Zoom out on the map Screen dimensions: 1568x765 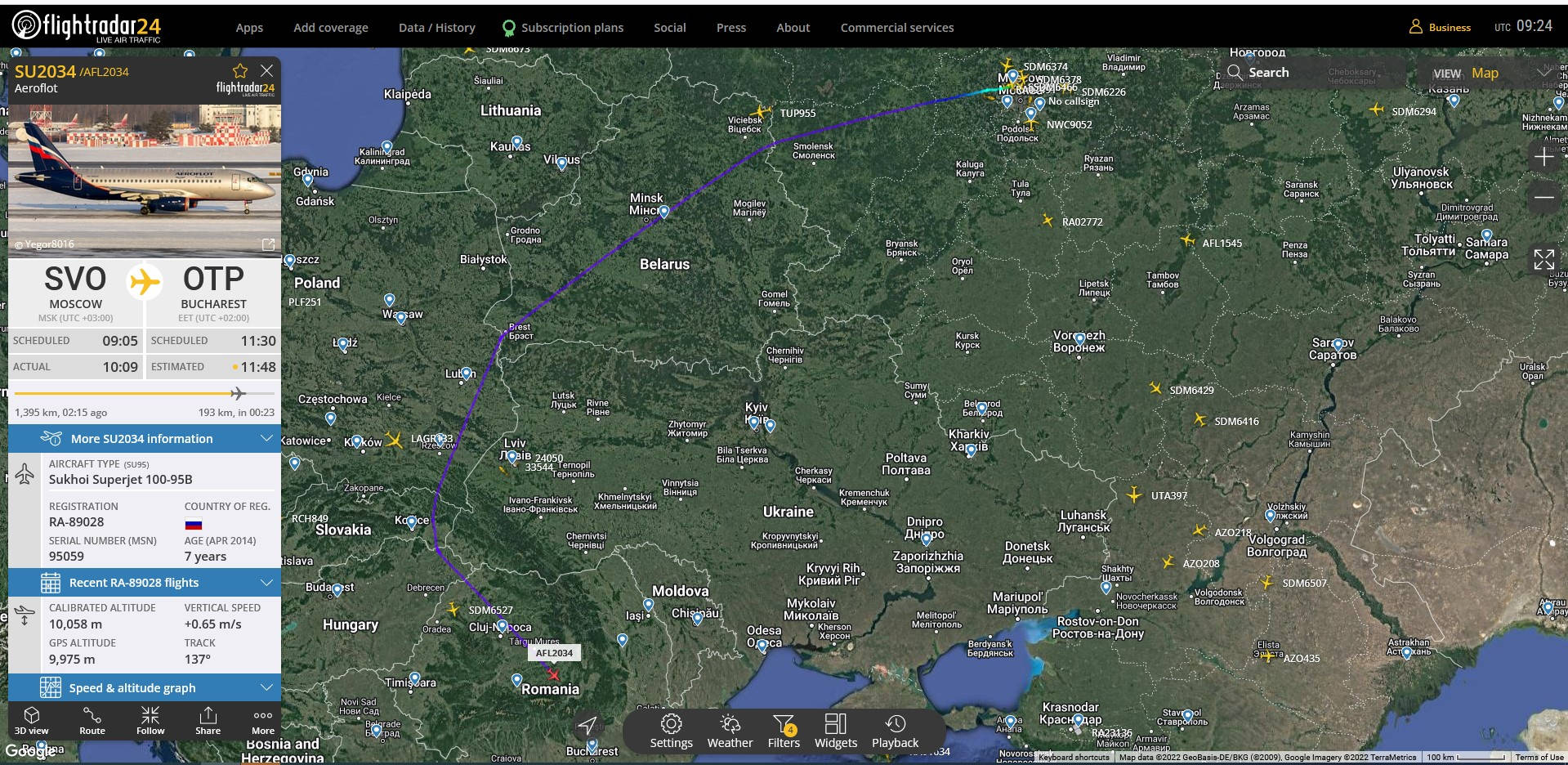pyautogui.click(x=1543, y=198)
